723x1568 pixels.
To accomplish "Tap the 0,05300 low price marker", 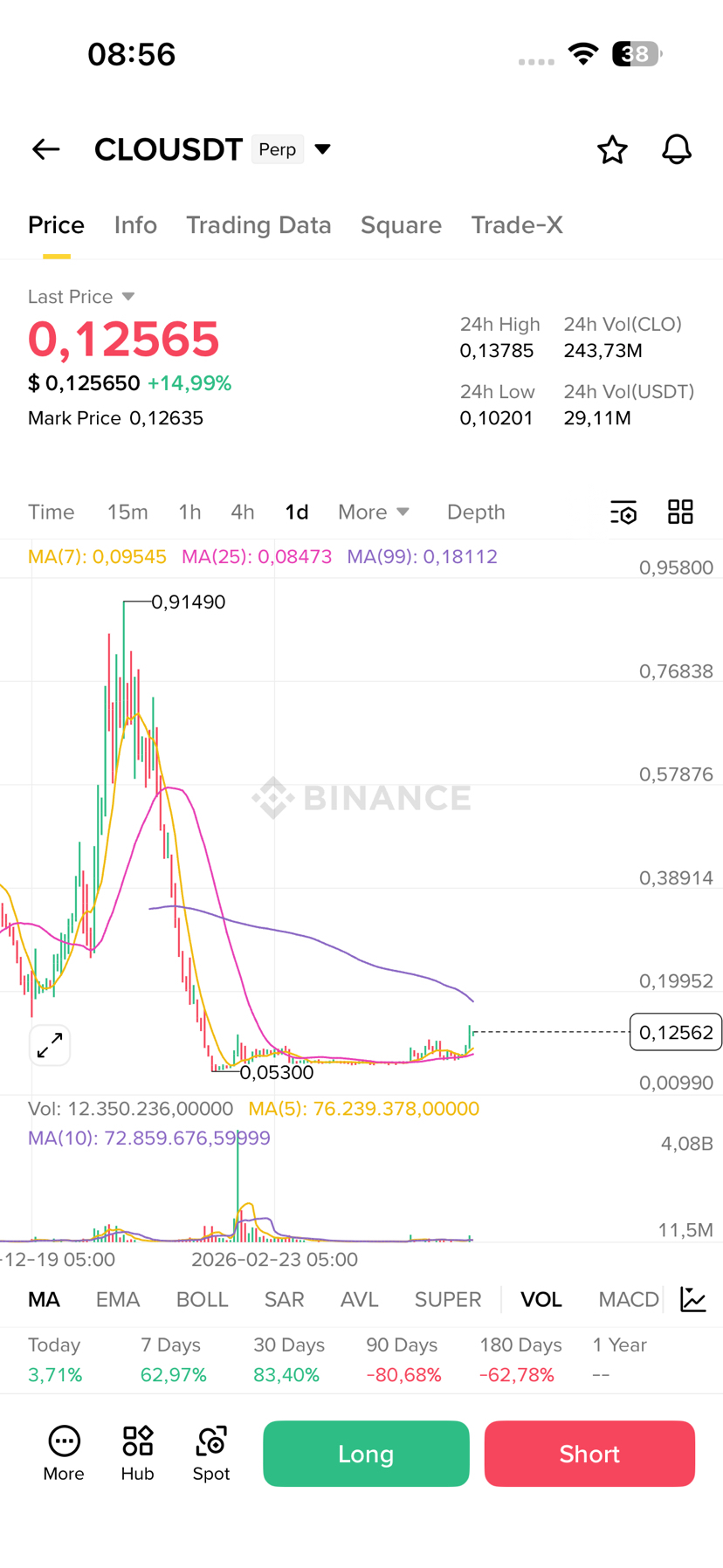I will 276,1072.
